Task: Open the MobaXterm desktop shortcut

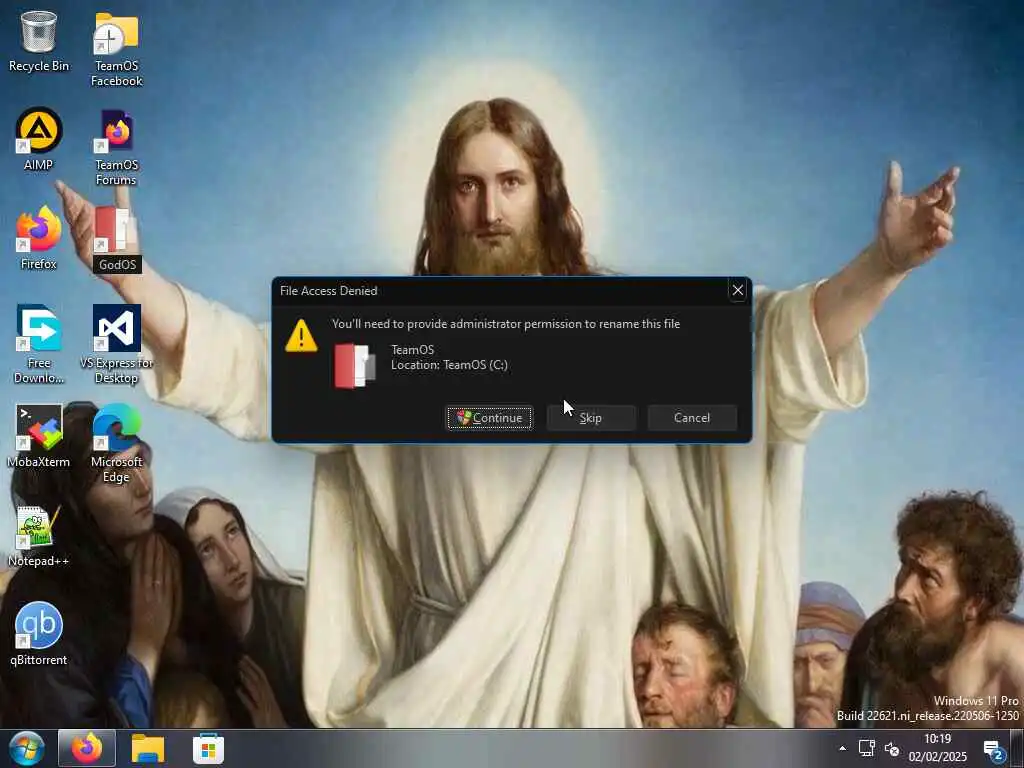Action: click(39, 436)
